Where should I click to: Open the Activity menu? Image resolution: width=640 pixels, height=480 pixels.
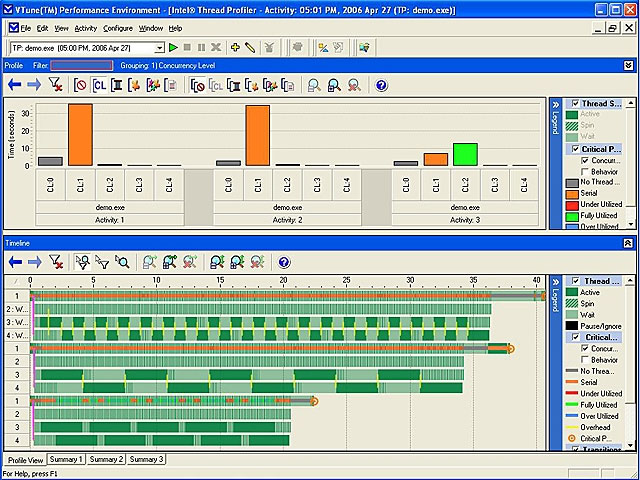click(86, 28)
